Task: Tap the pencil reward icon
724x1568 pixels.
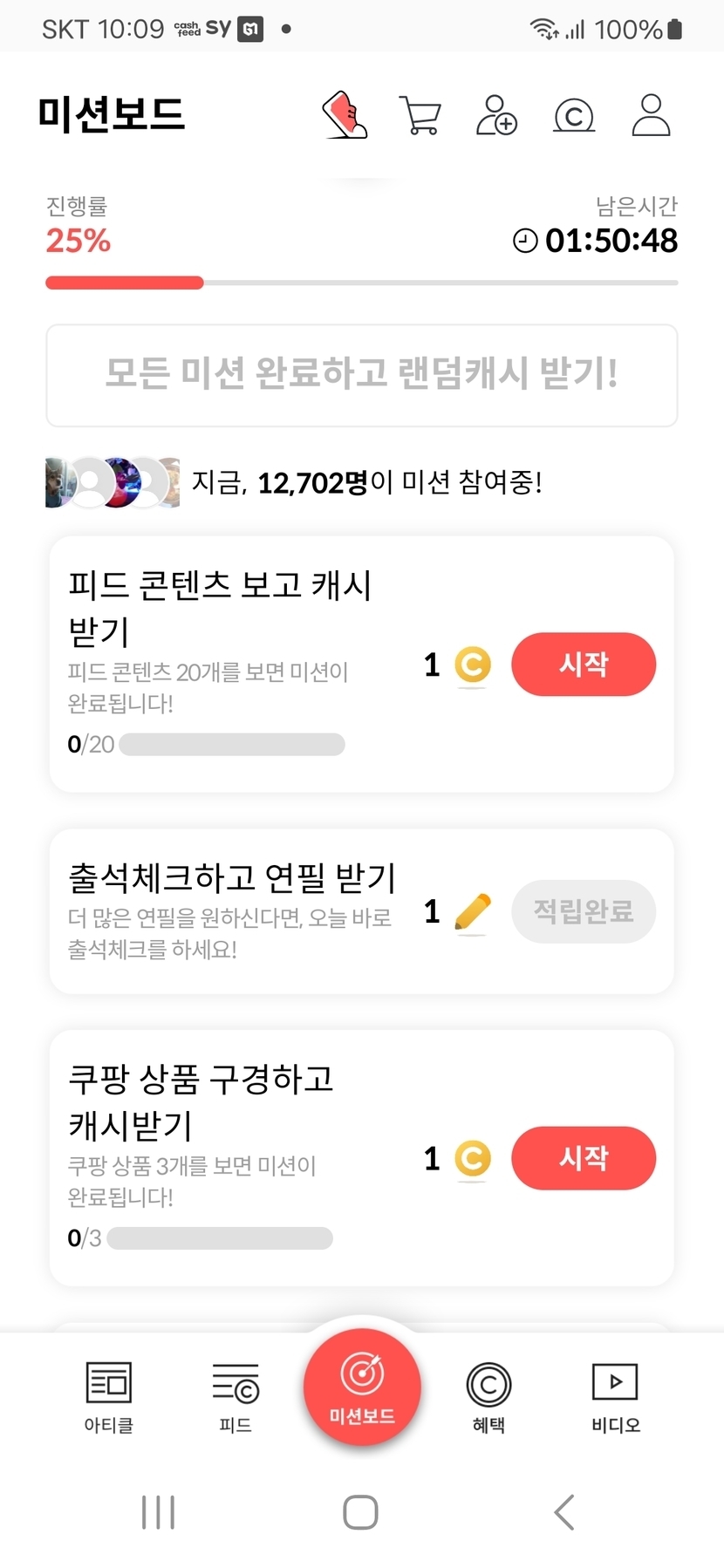Action: pos(472,912)
